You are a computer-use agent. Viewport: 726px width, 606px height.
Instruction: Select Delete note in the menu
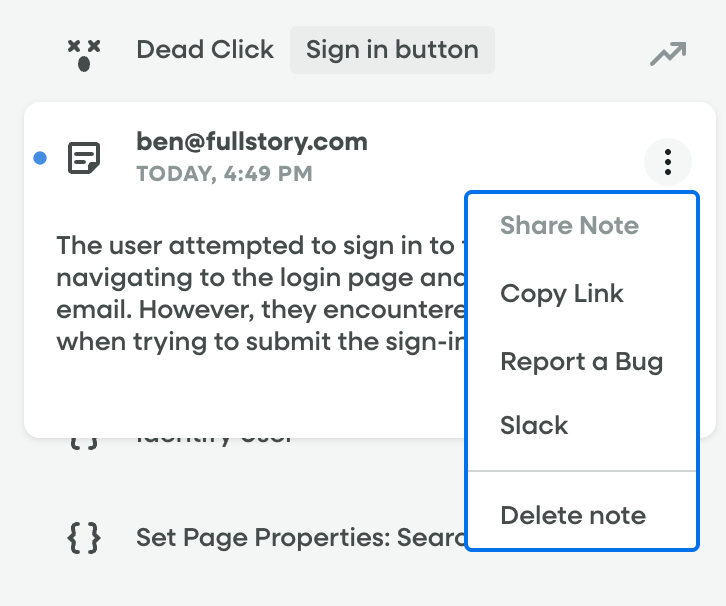point(572,516)
